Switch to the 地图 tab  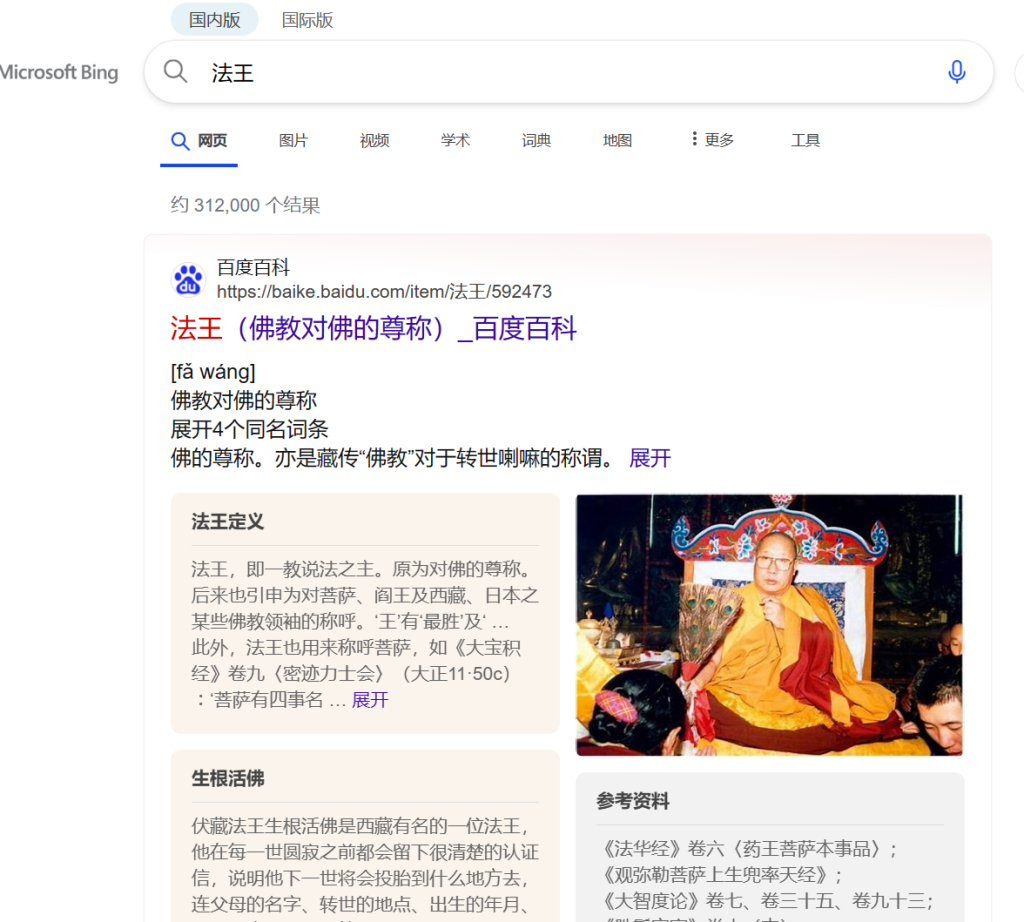click(617, 140)
